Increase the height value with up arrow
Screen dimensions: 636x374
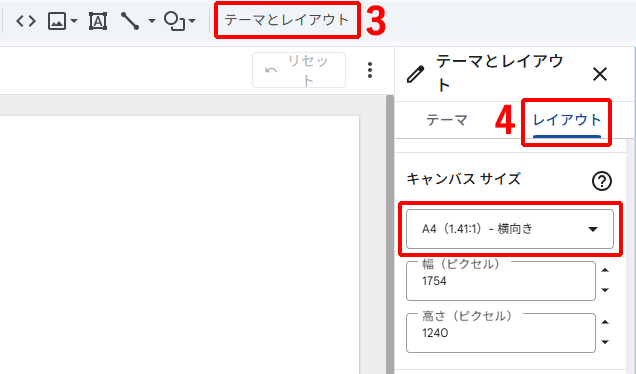(605, 322)
